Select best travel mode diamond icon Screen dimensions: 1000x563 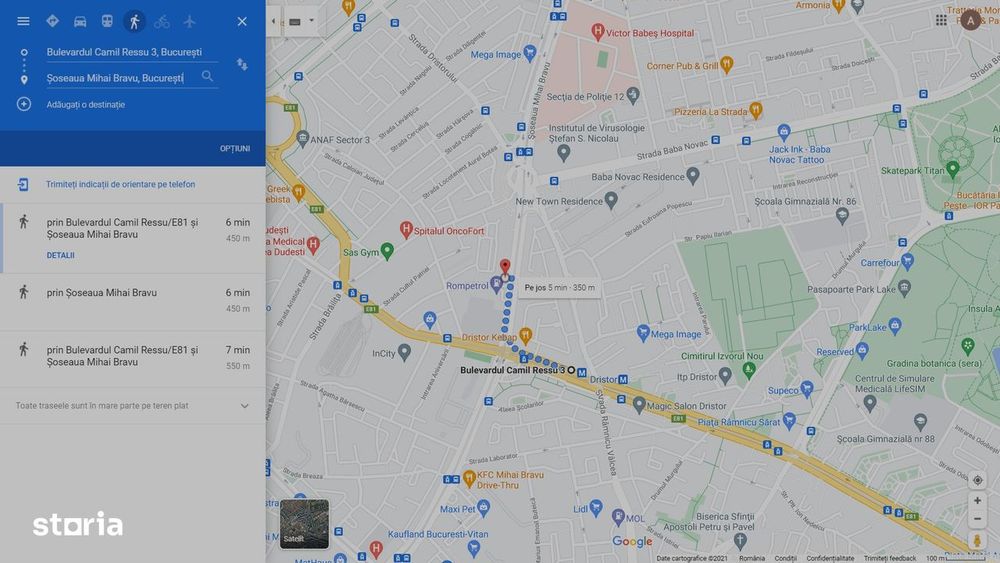pos(52,21)
